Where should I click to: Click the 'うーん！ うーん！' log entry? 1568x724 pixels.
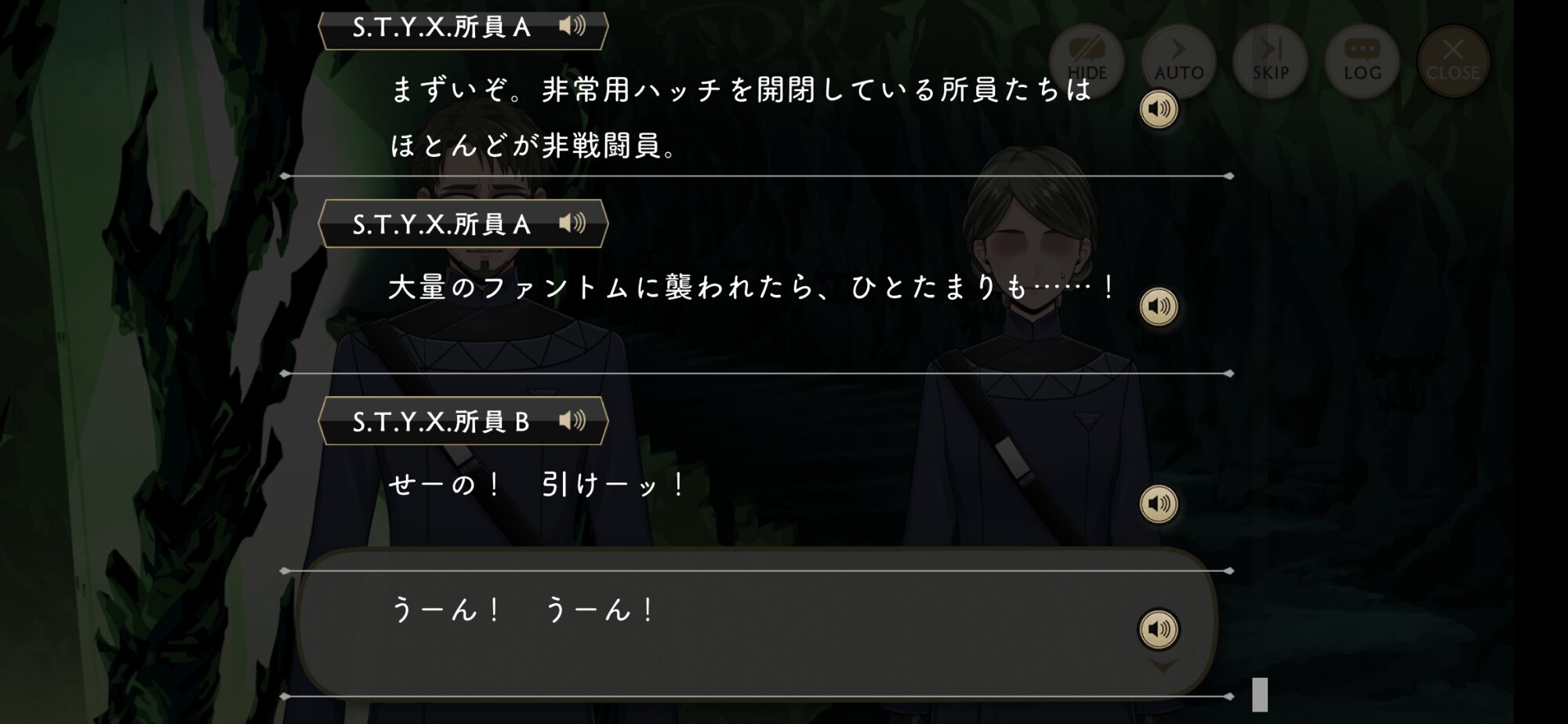(x=522, y=609)
